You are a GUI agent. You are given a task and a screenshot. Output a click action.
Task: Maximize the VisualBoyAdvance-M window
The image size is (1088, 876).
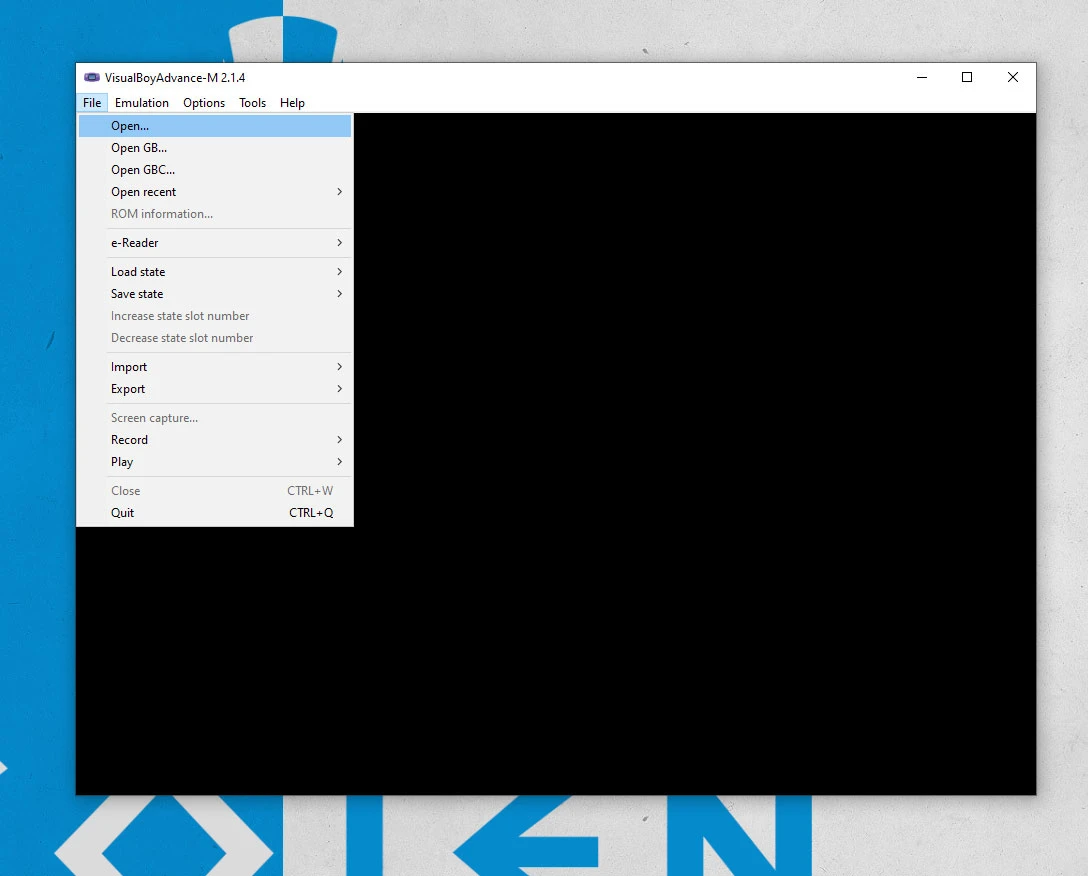click(x=967, y=78)
